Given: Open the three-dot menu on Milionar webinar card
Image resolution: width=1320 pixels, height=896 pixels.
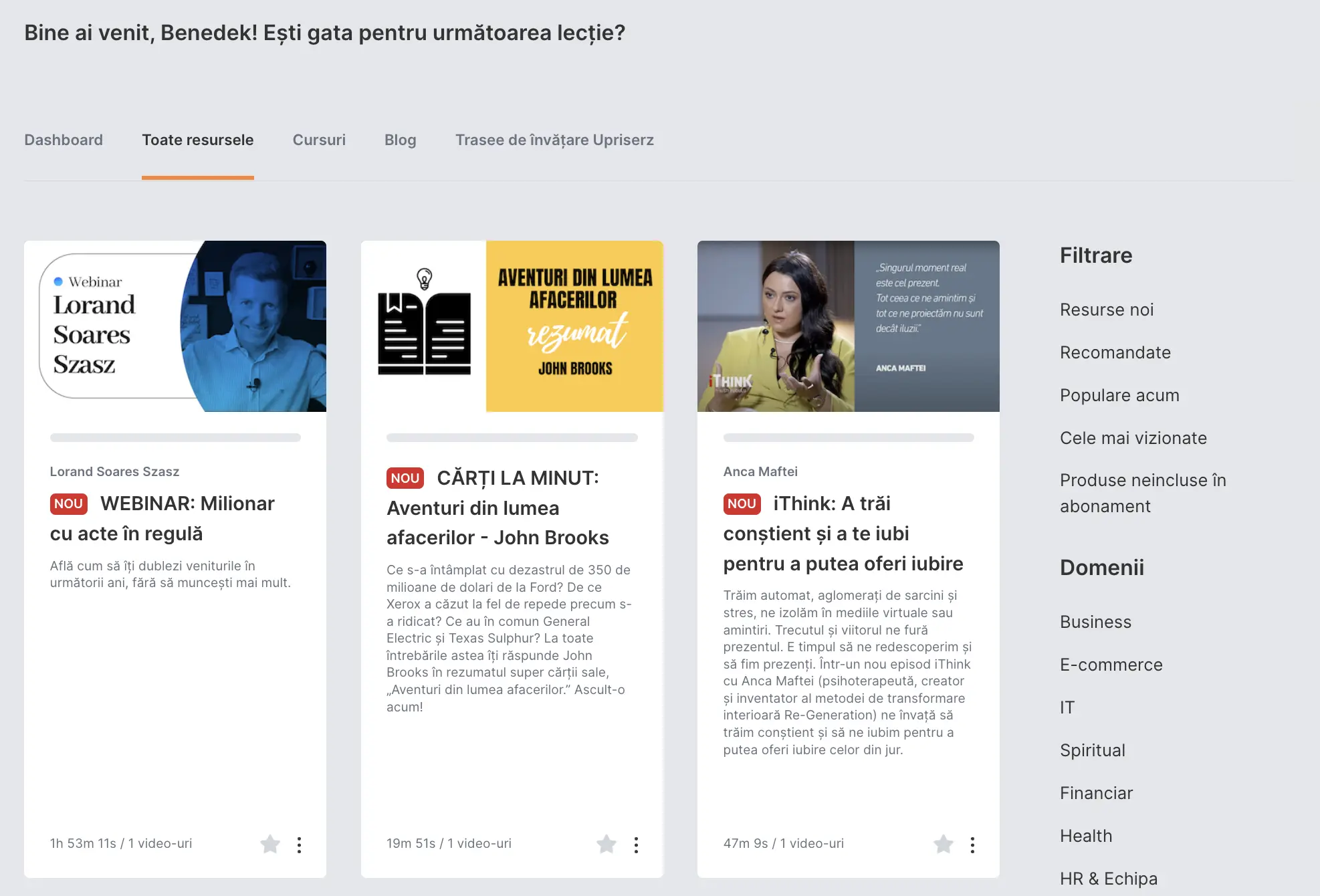Looking at the screenshot, I should coord(299,845).
